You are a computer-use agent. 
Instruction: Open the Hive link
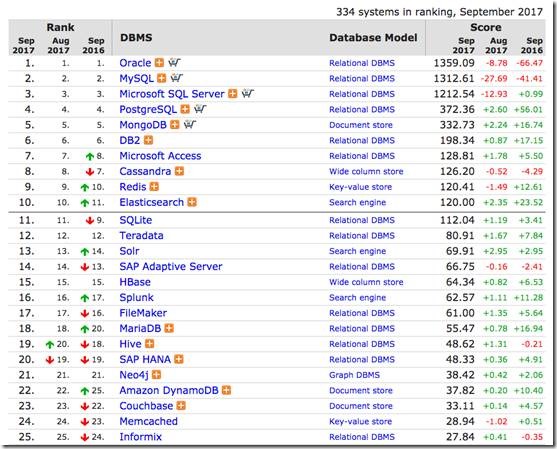point(130,344)
